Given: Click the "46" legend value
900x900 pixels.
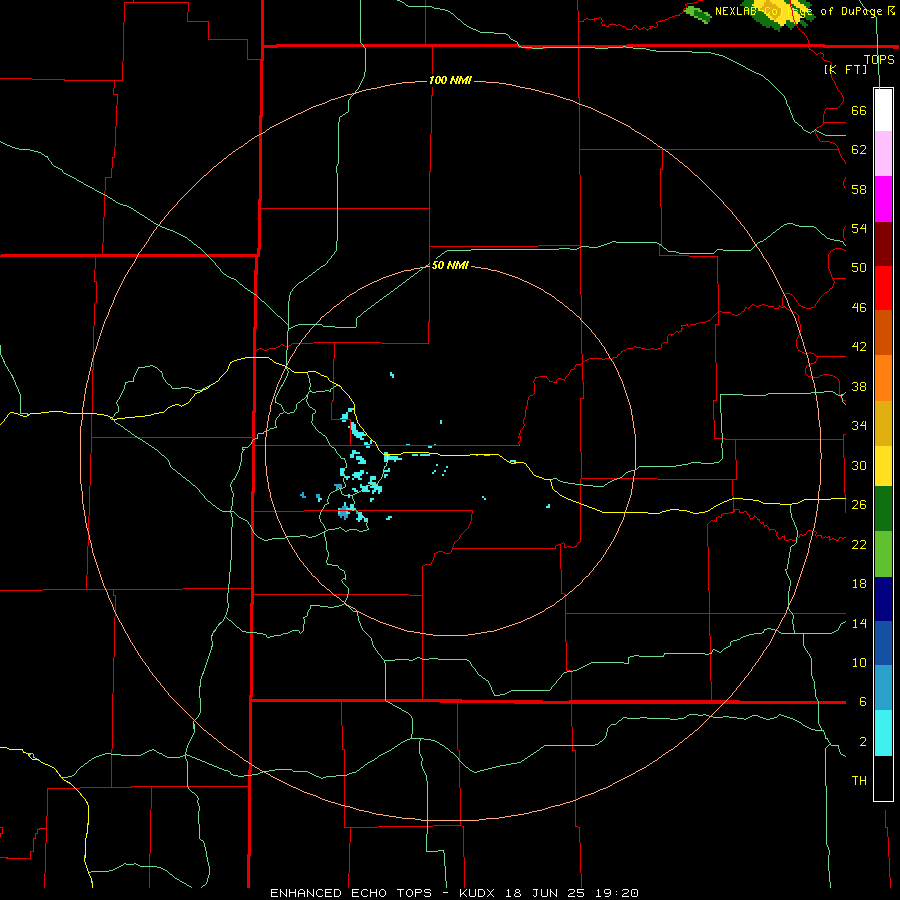Looking at the screenshot, I should [859, 307].
